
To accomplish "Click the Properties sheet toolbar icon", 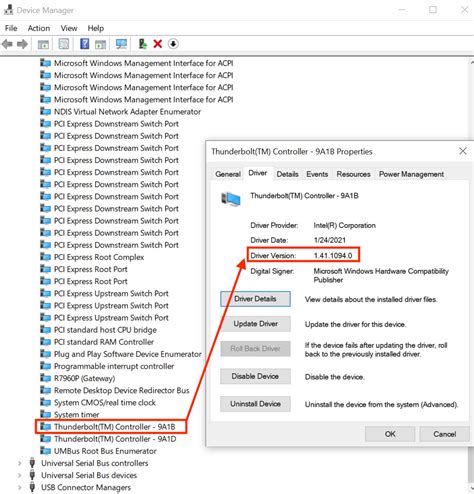I will pos(63,44).
